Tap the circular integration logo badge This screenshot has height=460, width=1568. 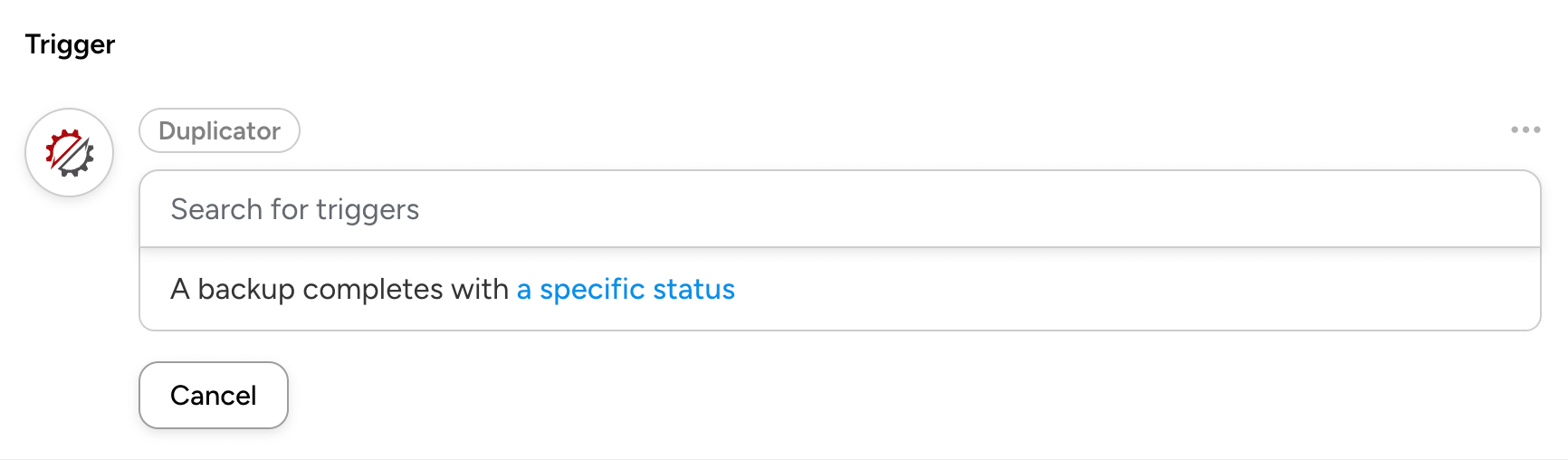tap(70, 153)
